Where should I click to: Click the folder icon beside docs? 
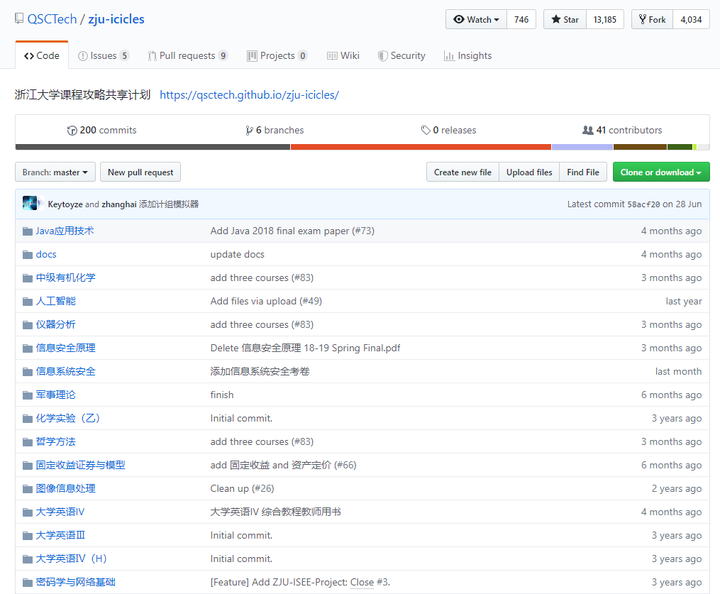point(28,254)
